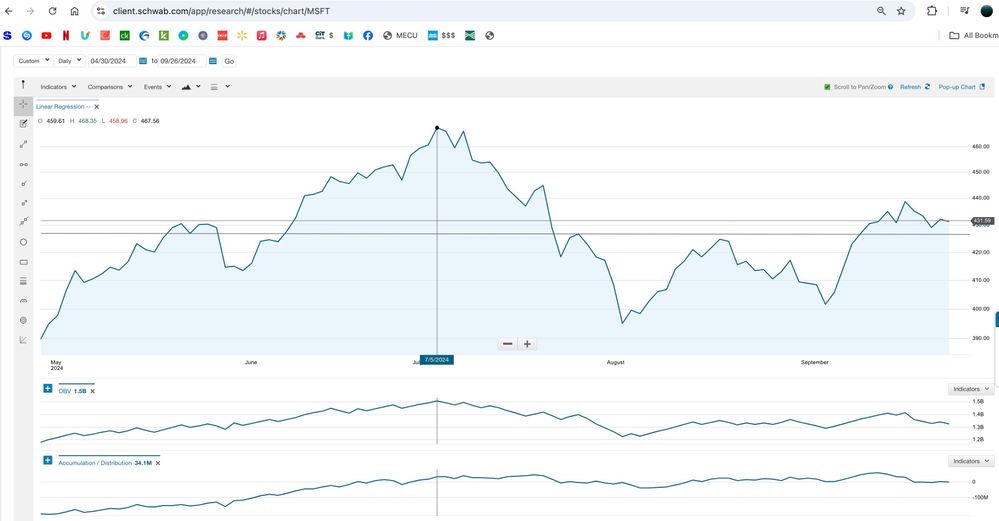Open the Custom time range dropdown
This screenshot has height=521, width=999.
33,61
